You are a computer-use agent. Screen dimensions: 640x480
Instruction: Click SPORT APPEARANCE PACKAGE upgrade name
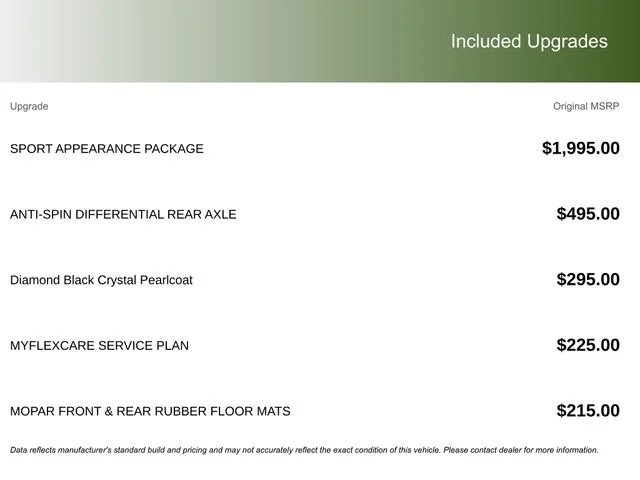click(x=107, y=149)
